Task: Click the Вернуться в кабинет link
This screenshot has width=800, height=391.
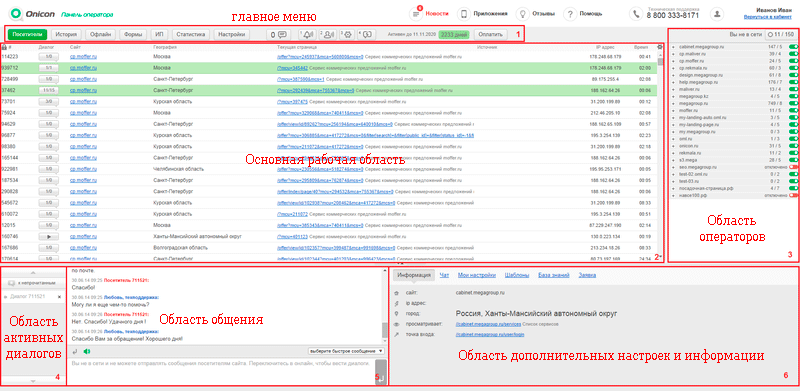Action: [768, 17]
